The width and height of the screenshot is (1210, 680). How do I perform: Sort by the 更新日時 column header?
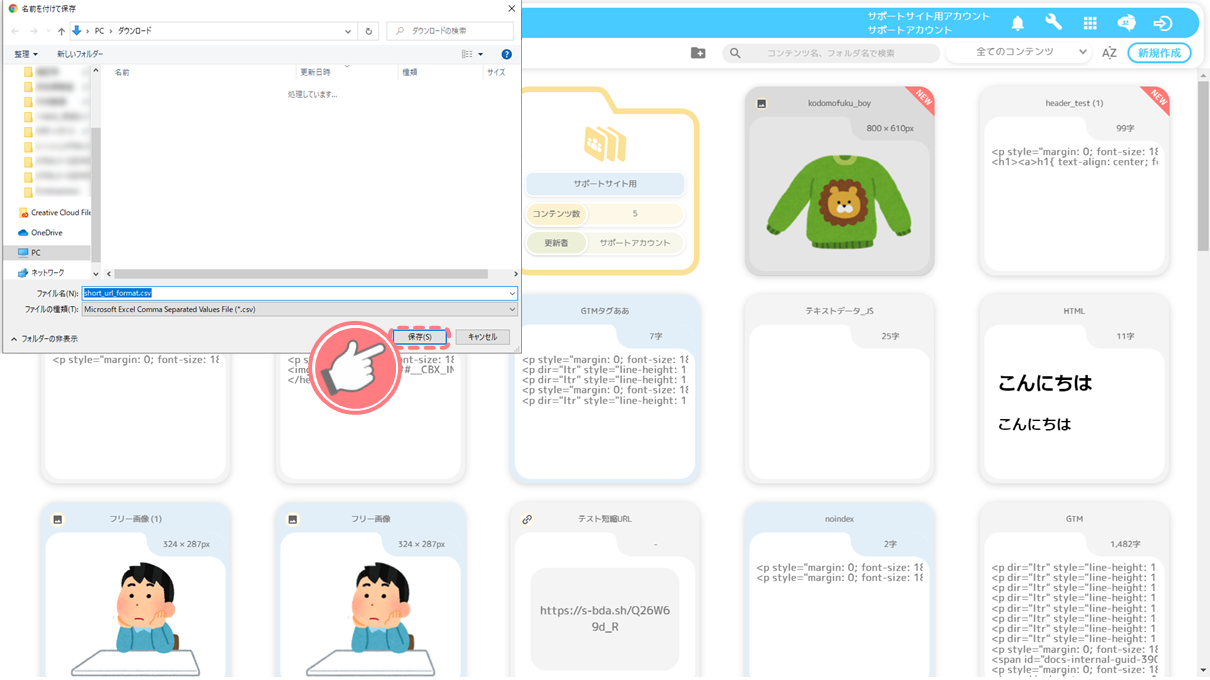pos(315,72)
